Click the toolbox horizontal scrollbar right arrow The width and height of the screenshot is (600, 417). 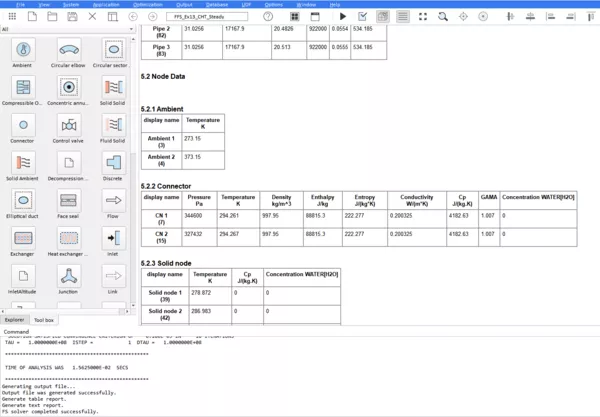click(127, 311)
